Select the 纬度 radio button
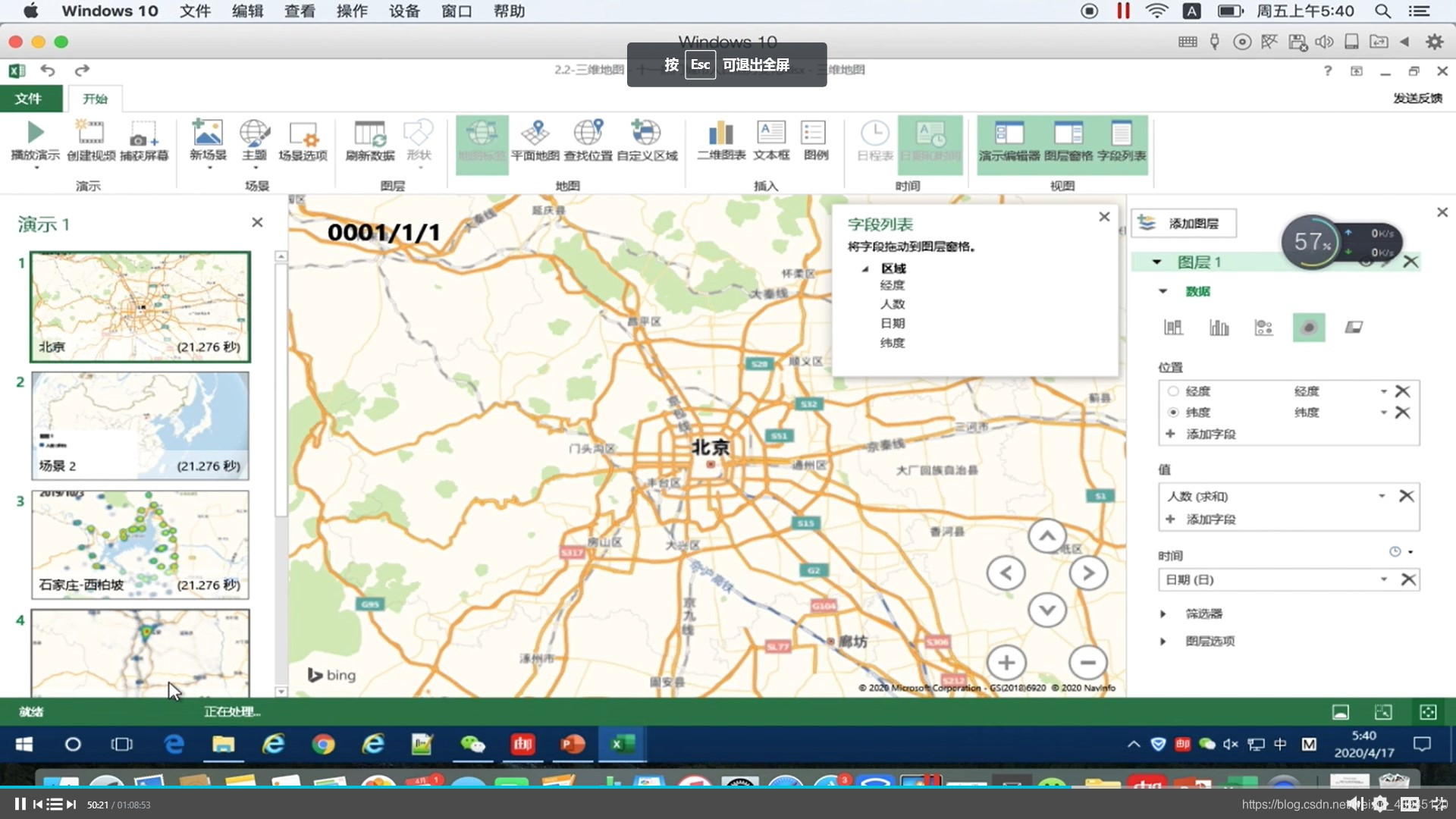Screen dimensions: 1456x819 pyautogui.click(x=1173, y=413)
